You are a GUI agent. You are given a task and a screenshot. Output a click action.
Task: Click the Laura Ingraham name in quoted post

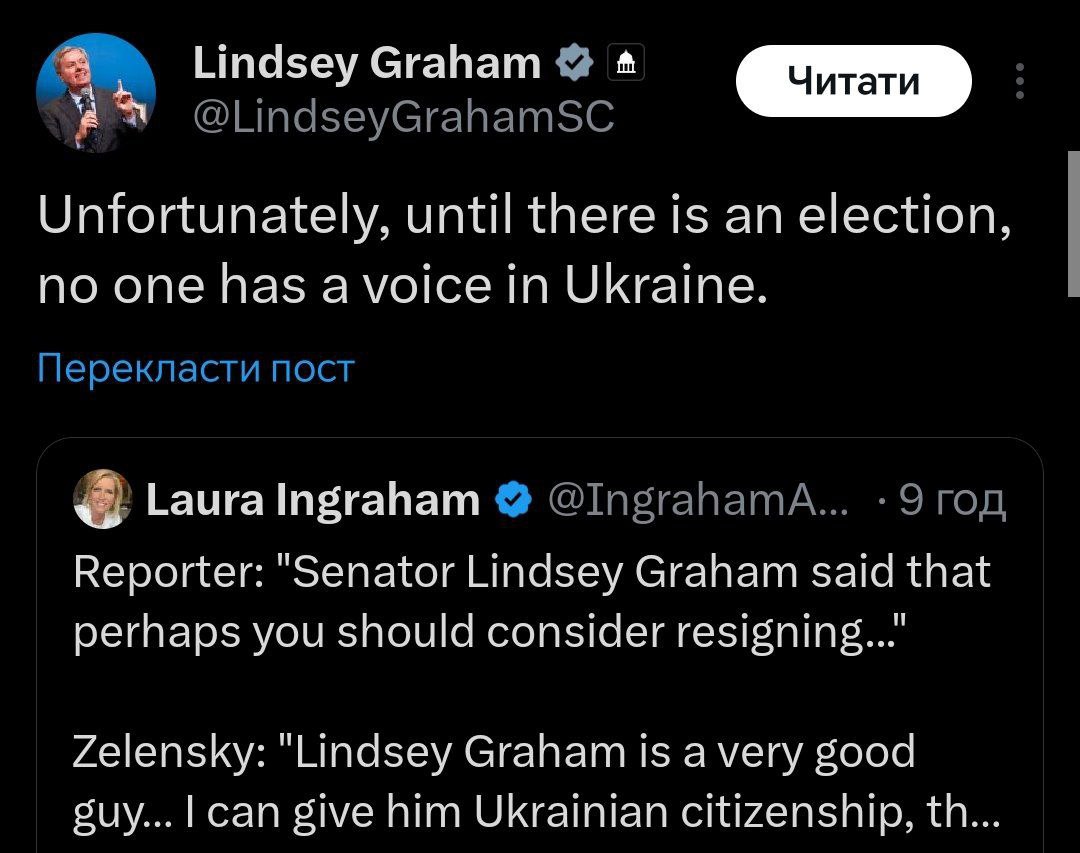tap(313, 499)
